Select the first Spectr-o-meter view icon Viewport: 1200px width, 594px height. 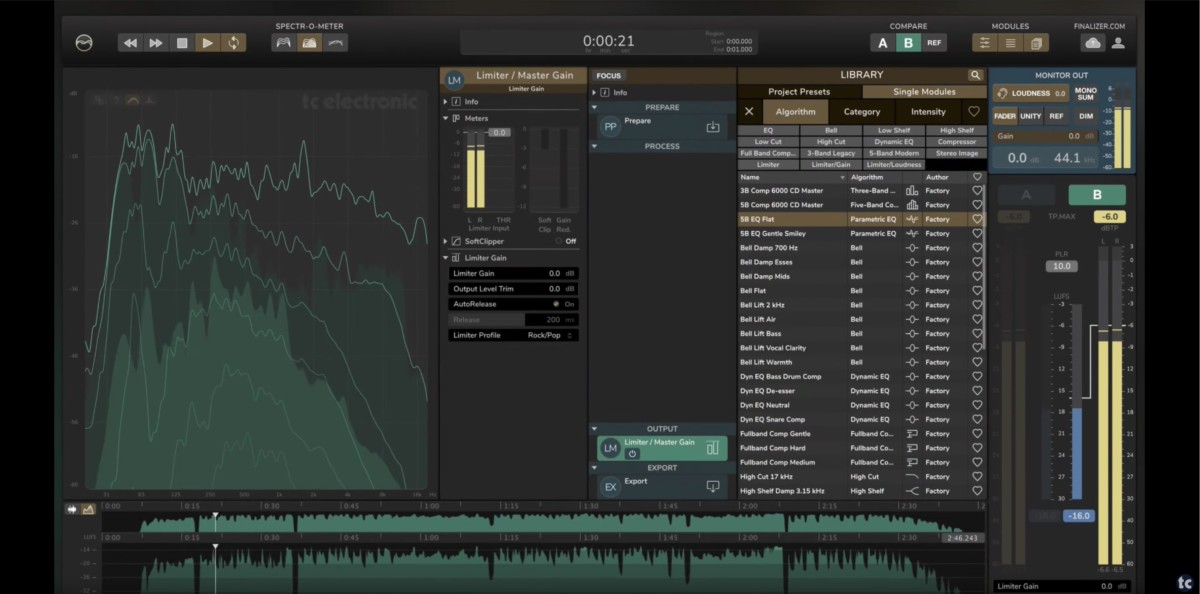click(x=283, y=43)
